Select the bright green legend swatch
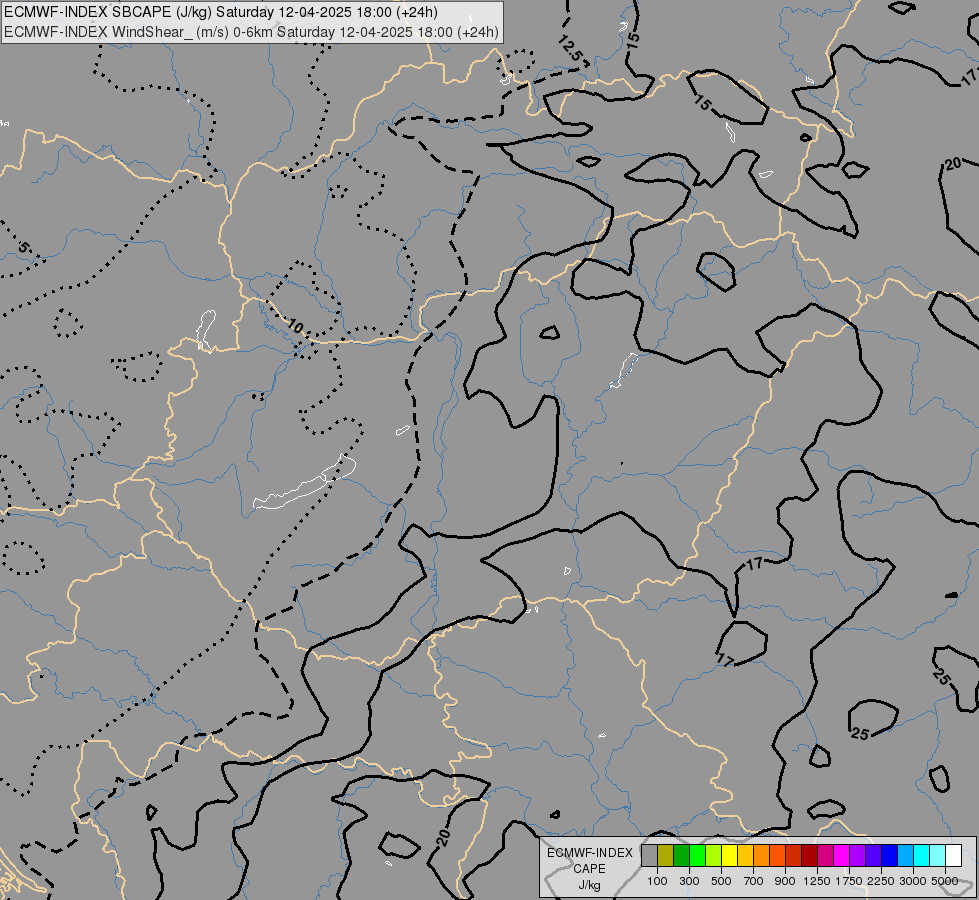979x900 pixels. (697, 856)
